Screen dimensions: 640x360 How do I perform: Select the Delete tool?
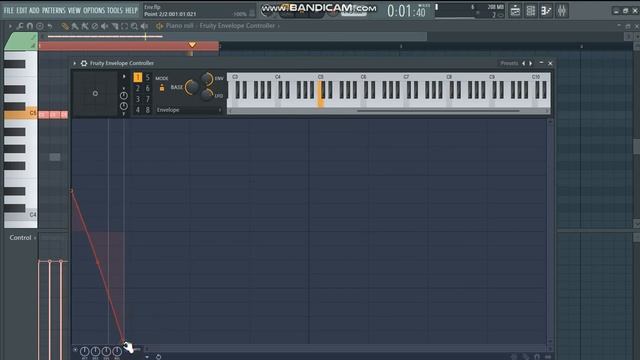click(x=95, y=26)
